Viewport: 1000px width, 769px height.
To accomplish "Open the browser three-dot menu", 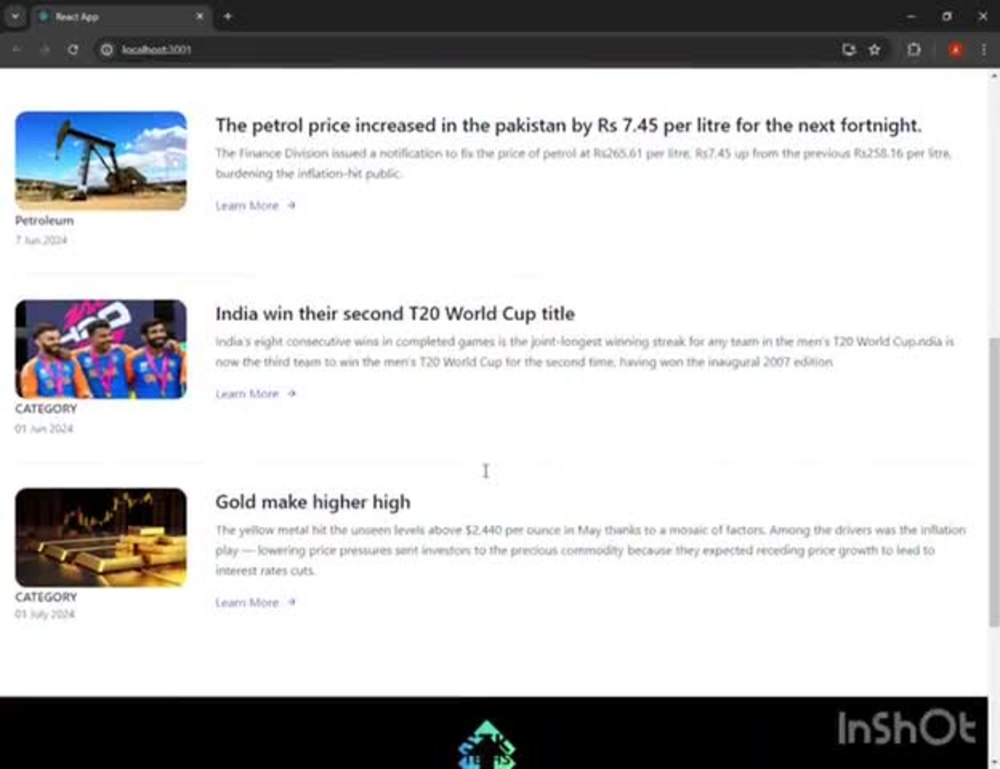I will pyautogui.click(x=983, y=49).
